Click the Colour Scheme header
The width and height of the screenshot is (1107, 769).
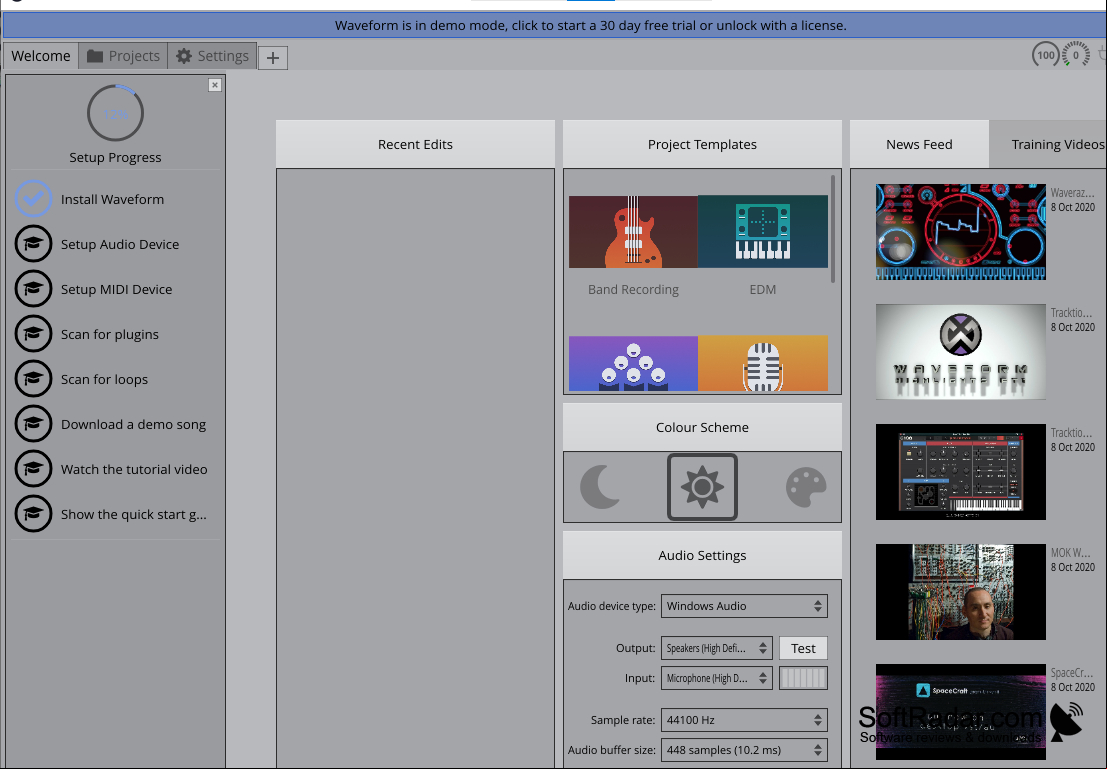[702, 427]
